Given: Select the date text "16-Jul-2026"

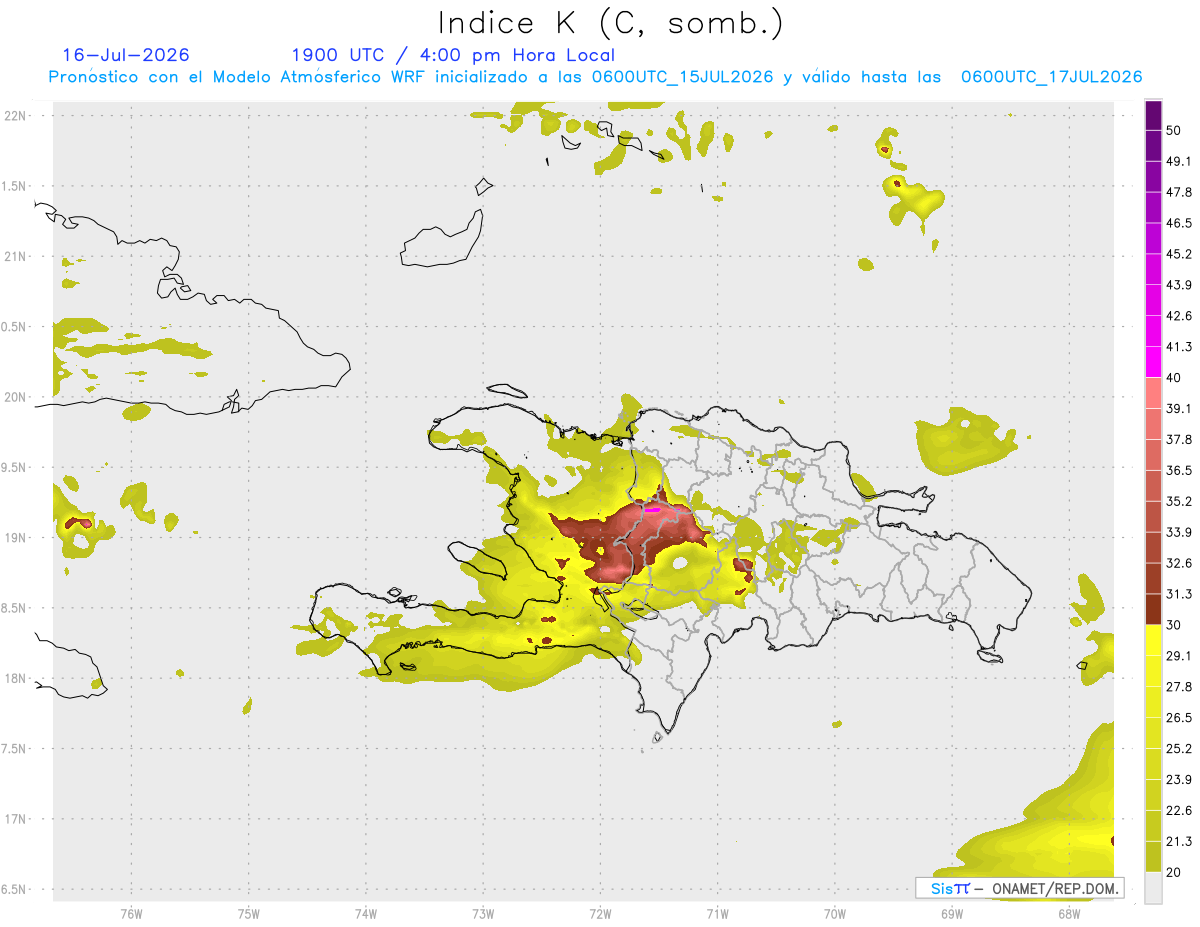Looking at the screenshot, I should [x=126, y=55].
